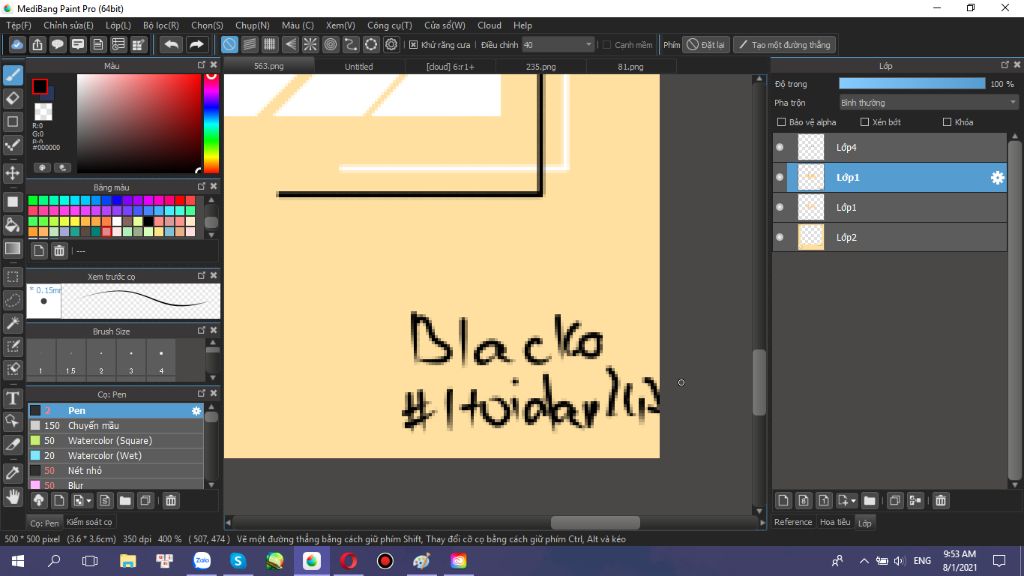The width and height of the screenshot is (1024, 576).
Task: Select the Magic Wand tool
Action: coord(13,323)
